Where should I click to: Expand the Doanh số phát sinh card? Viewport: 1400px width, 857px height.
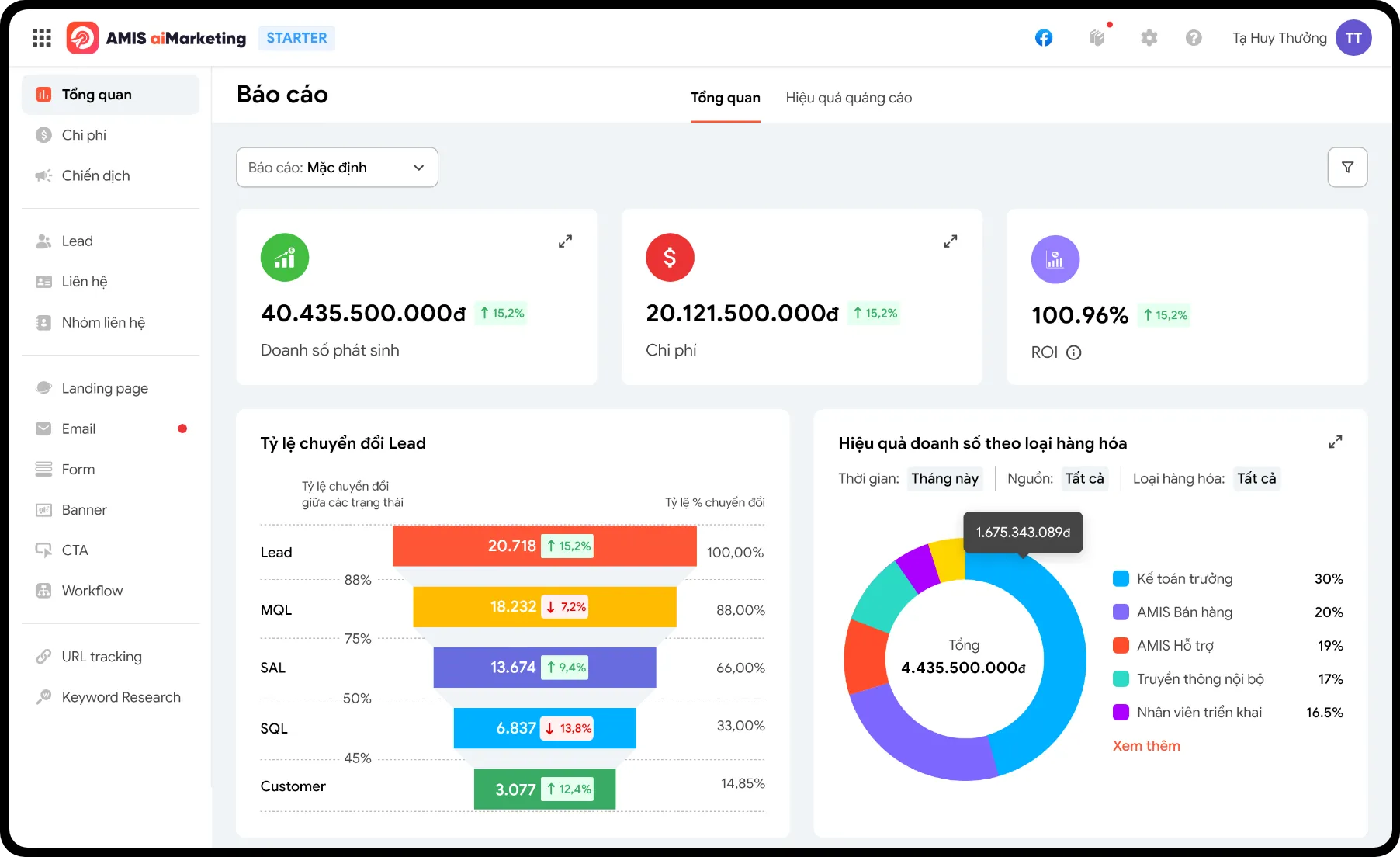point(565,241)
